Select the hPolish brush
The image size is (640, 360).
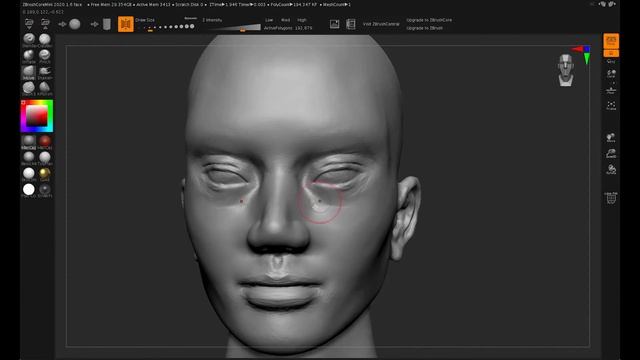[x=45, y=88]
